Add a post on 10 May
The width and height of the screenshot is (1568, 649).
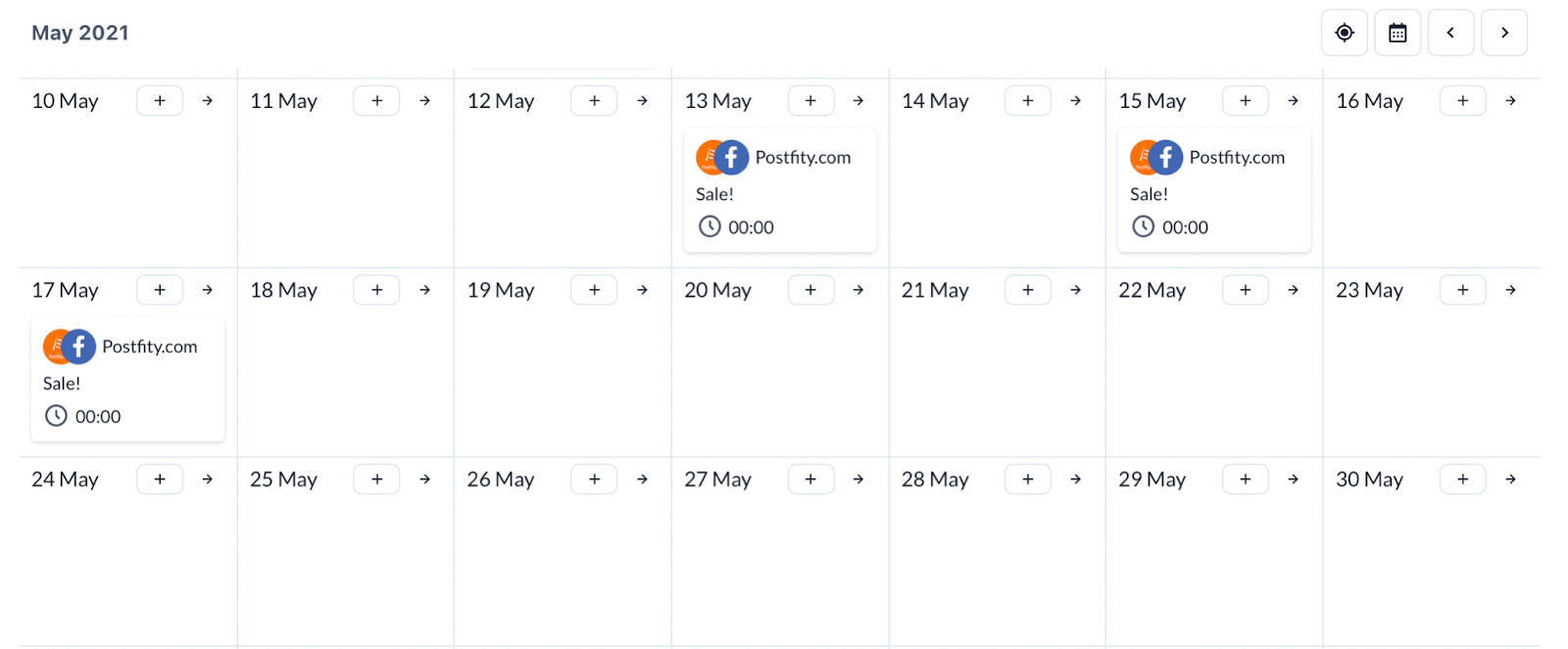pos(160,101)
